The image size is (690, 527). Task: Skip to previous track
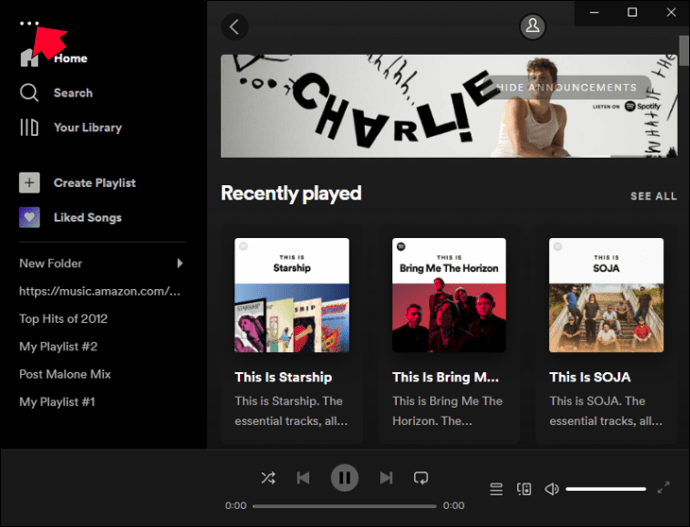pos(303,478)
